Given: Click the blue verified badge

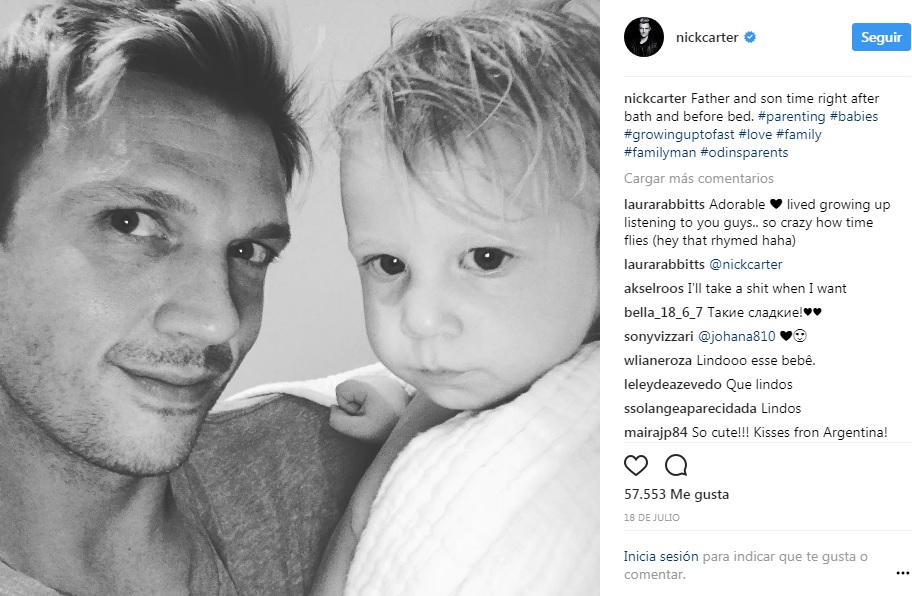Looking at the screenshot, I should (750, 37).
